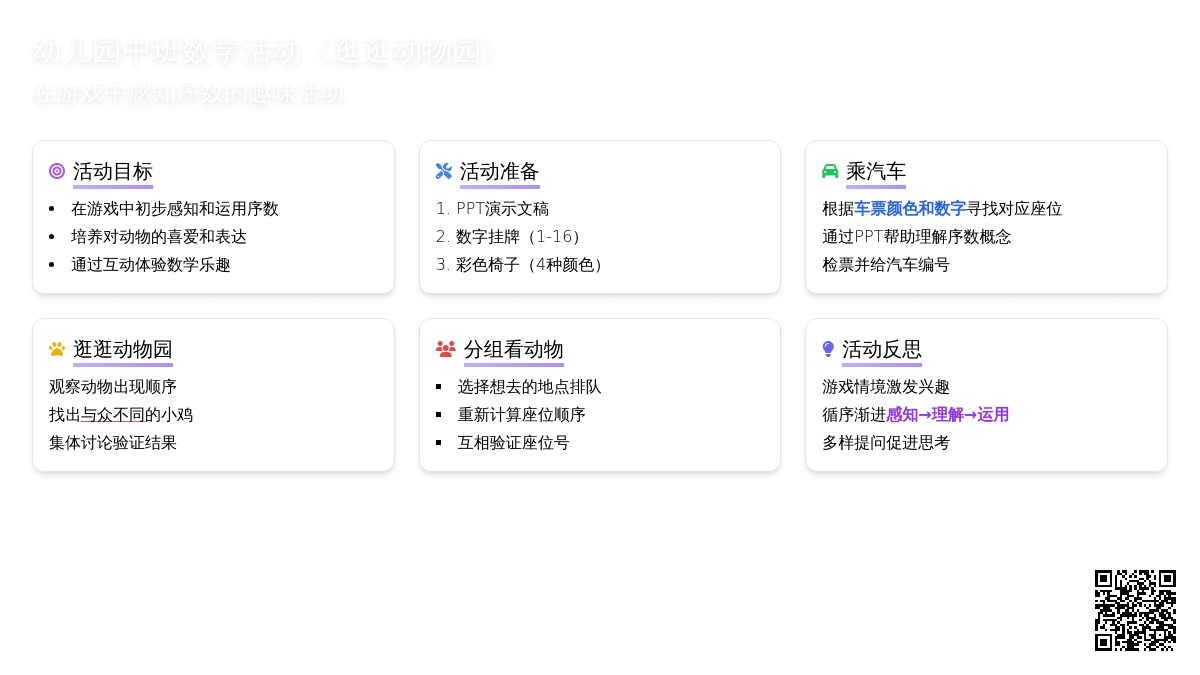Click the blue tools icon beside 活动准备

pyautogui.click(x=444, y=171)
